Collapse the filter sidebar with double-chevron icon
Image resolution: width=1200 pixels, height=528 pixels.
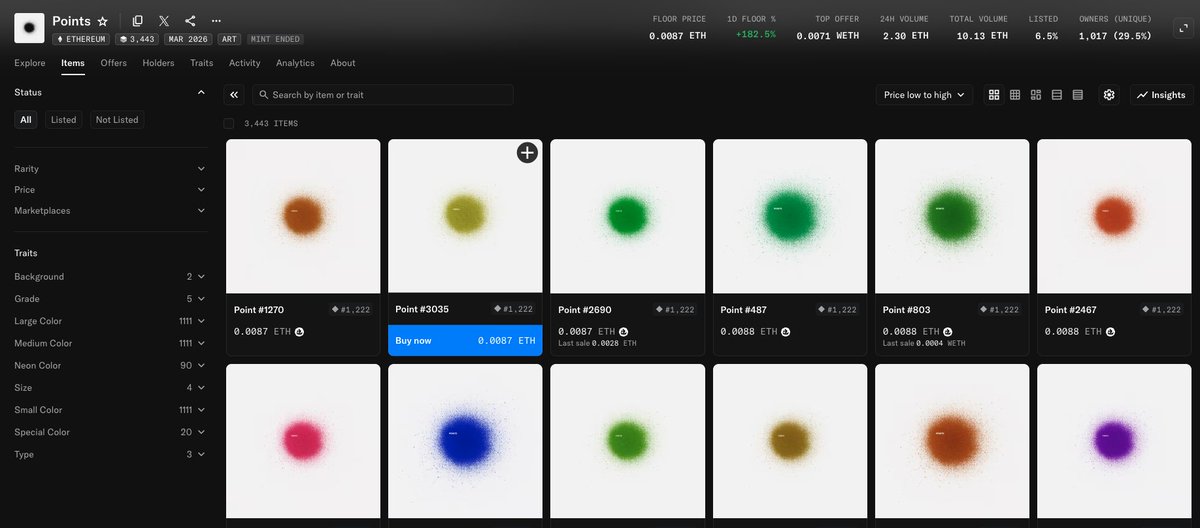pos(234,95)
